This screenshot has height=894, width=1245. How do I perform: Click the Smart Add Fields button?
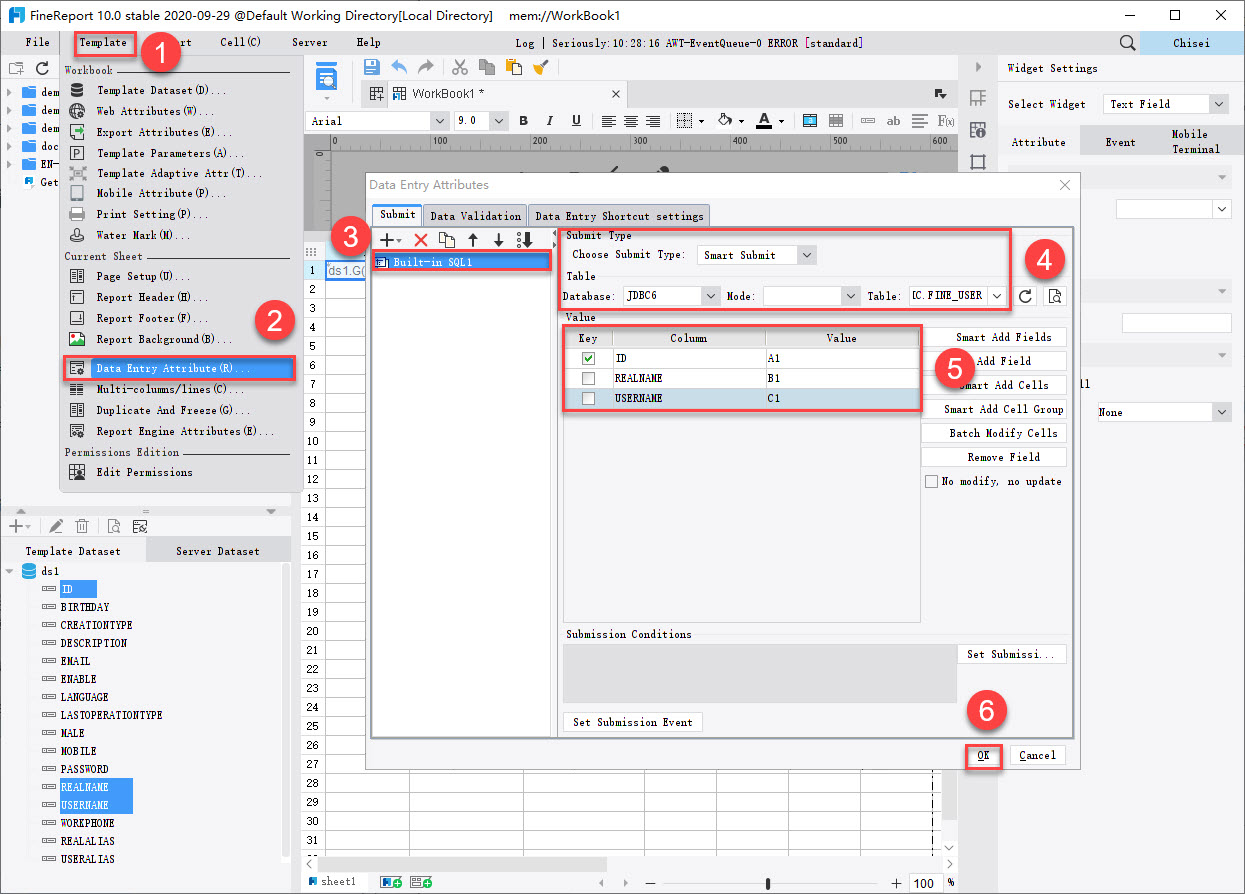click(993, 337)
